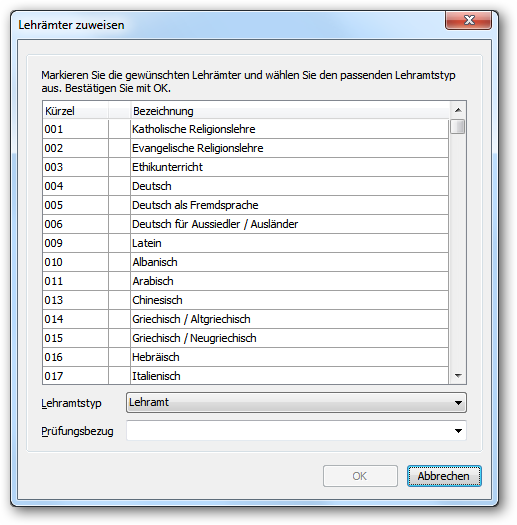Click the scroll up arrow of the list
Viewport: 517px width, 525px height.
[x=458, y=110]
